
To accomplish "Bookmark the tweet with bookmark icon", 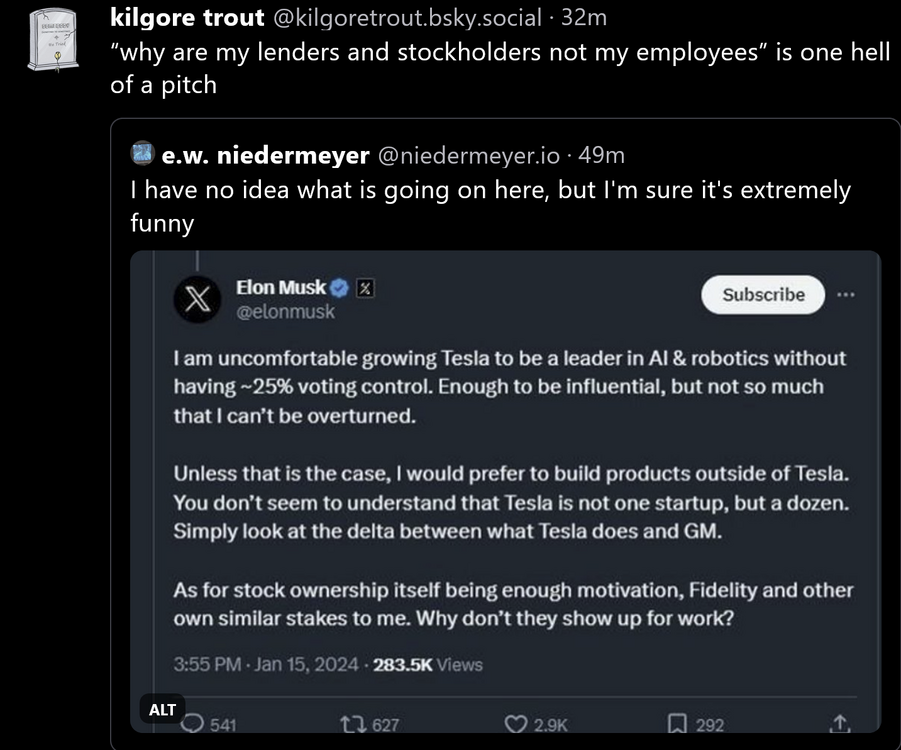I will pos(677,724).
